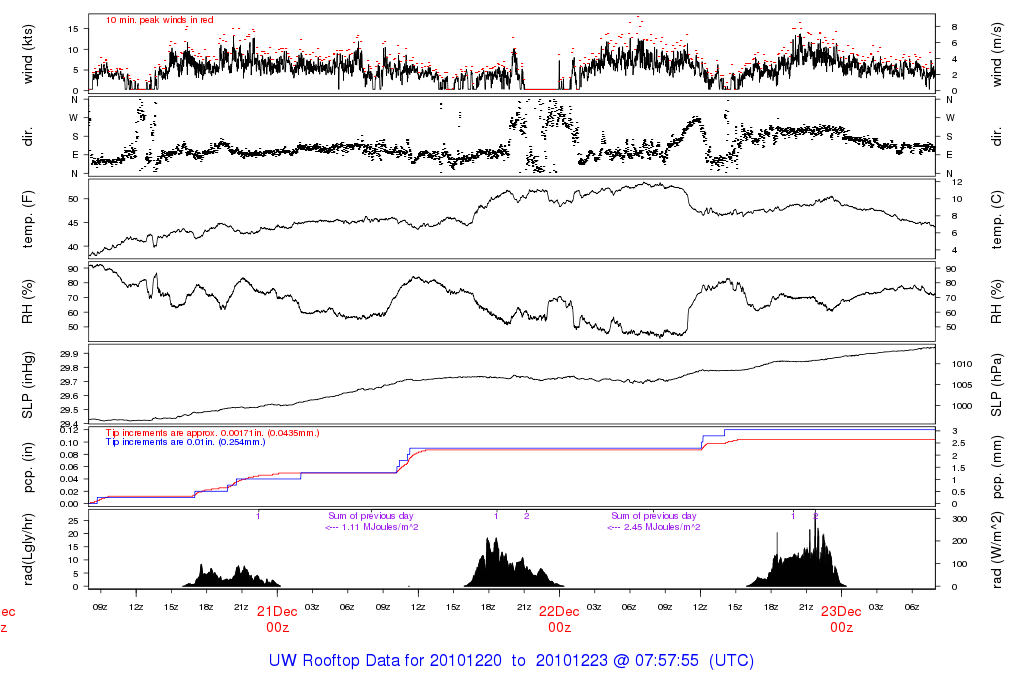Click the '1010' hPa tick label
Viewport: 1024px width, 700px height.
963,364
